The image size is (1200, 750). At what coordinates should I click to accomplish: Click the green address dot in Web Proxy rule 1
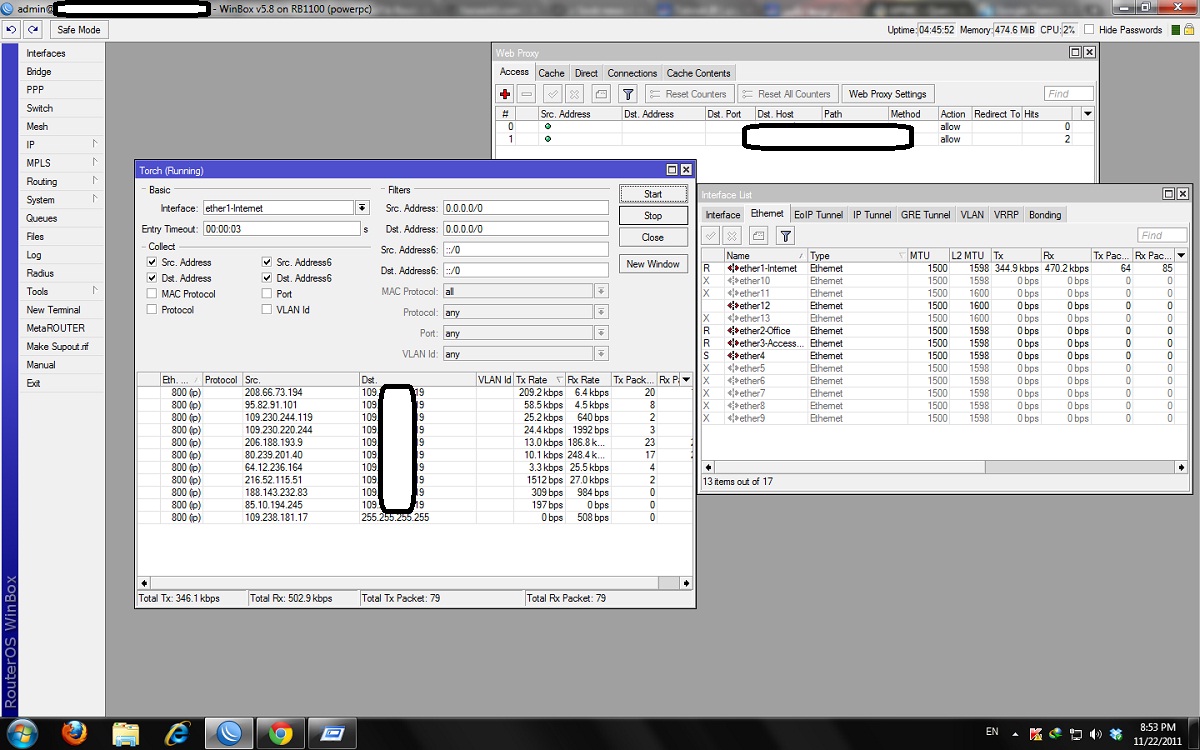point(547,139)
